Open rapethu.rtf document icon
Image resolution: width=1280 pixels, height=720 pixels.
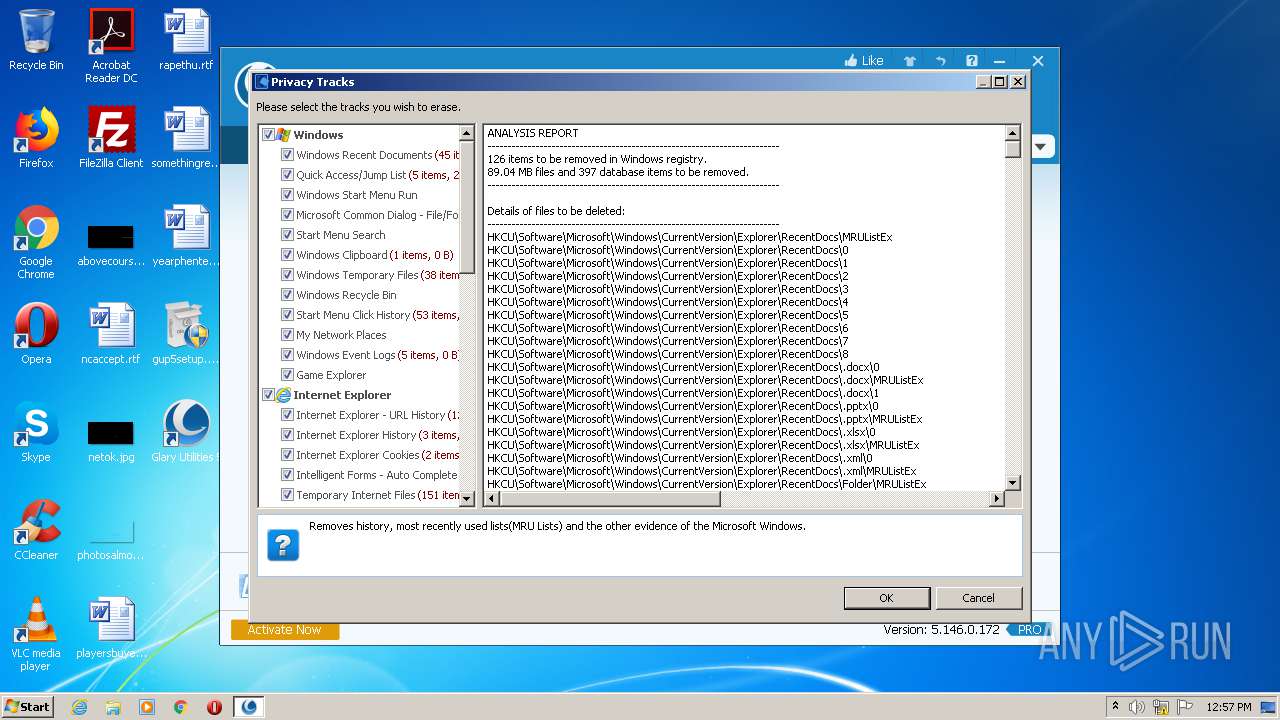[x=186, y=40]
